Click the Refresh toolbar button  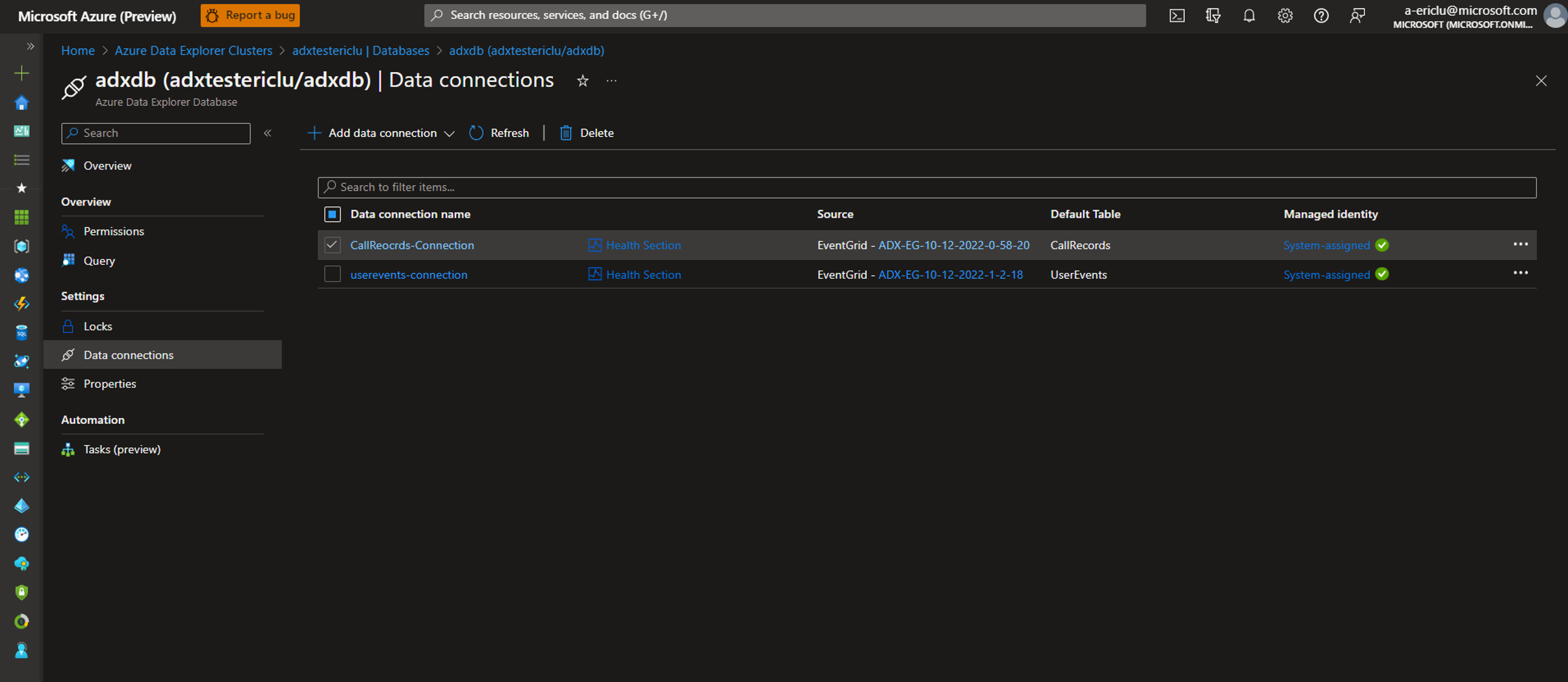[x=499, y=133]
